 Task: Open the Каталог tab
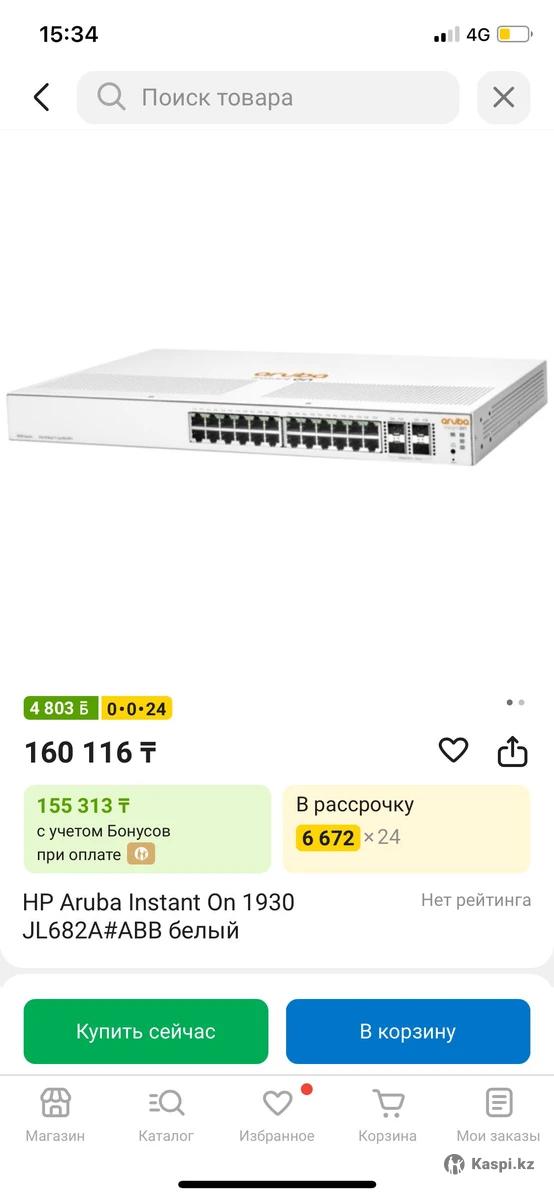[x=166, y=1116]
